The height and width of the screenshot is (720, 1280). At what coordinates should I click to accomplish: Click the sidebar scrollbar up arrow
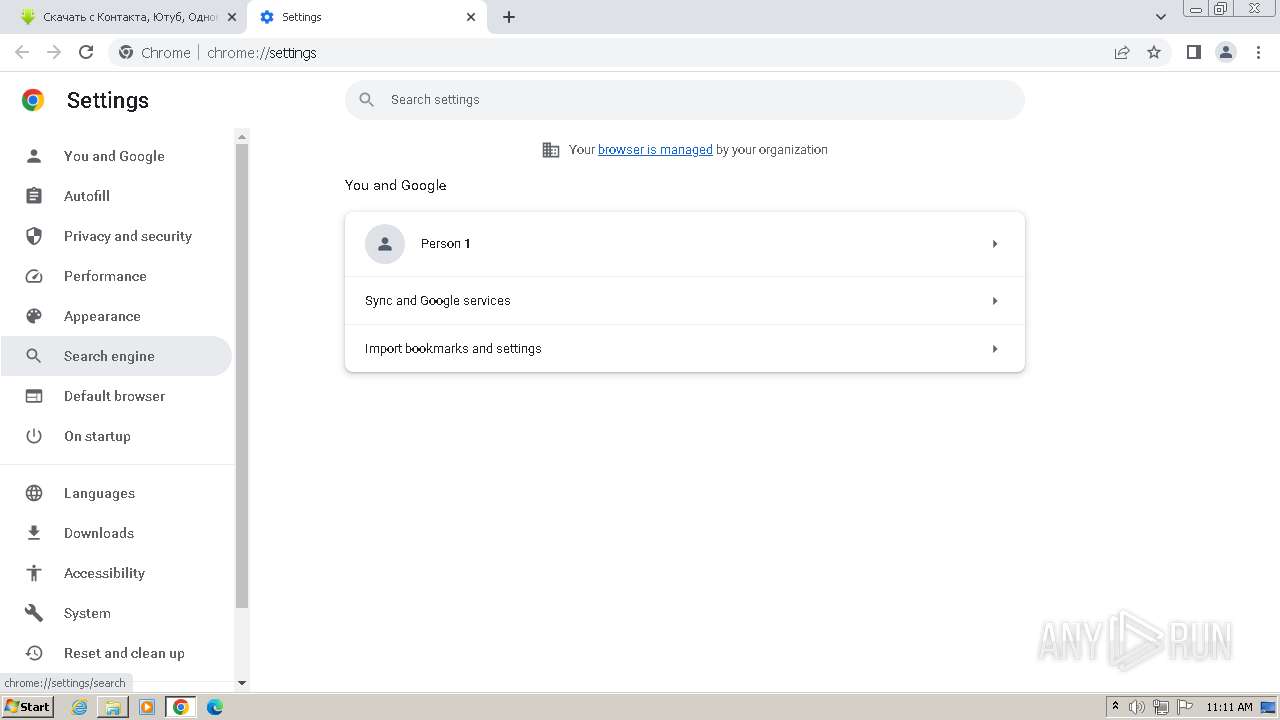(x=241, y=136)
